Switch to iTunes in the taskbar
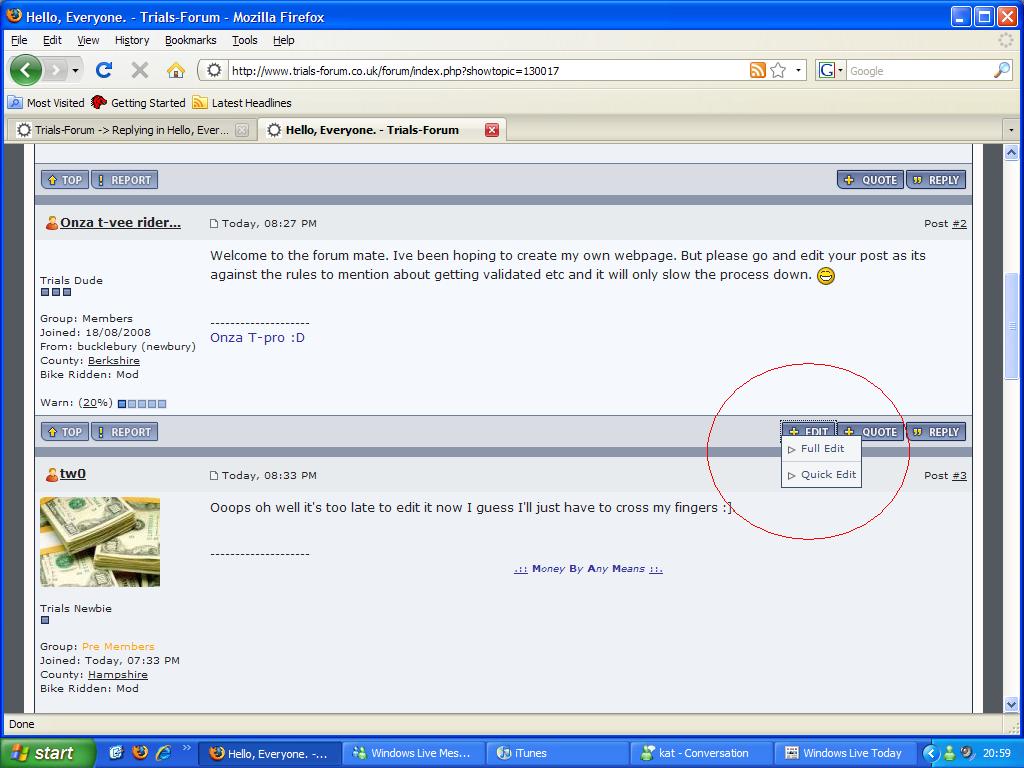The width and height of the screenshot is (1024, 768). coord(557,753)
